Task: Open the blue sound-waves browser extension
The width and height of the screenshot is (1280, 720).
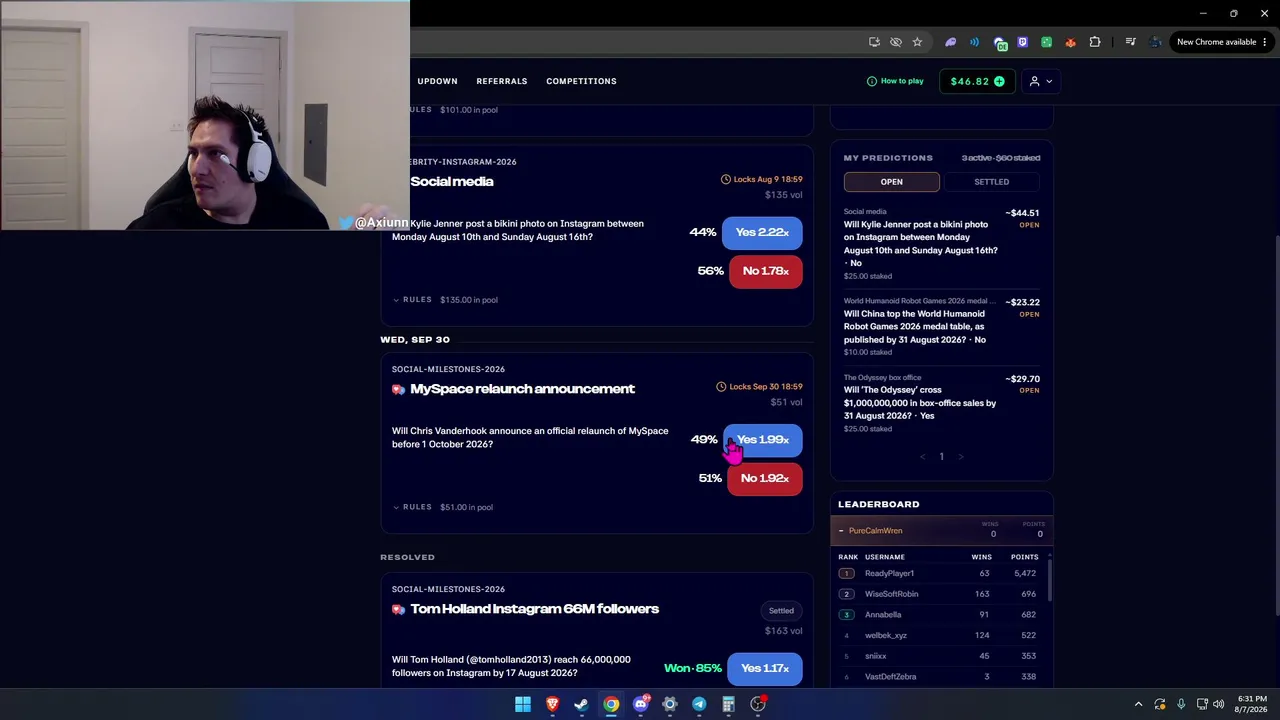Action: click(x=974, y=42)
